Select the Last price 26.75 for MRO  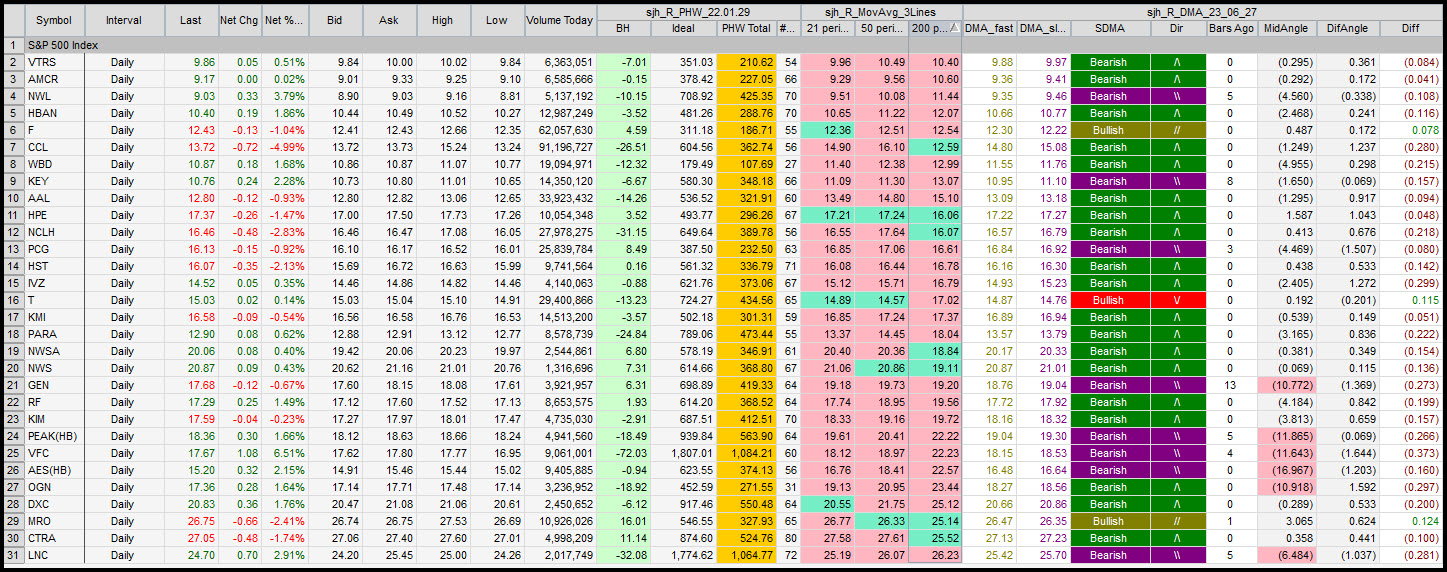click(190, 521)
